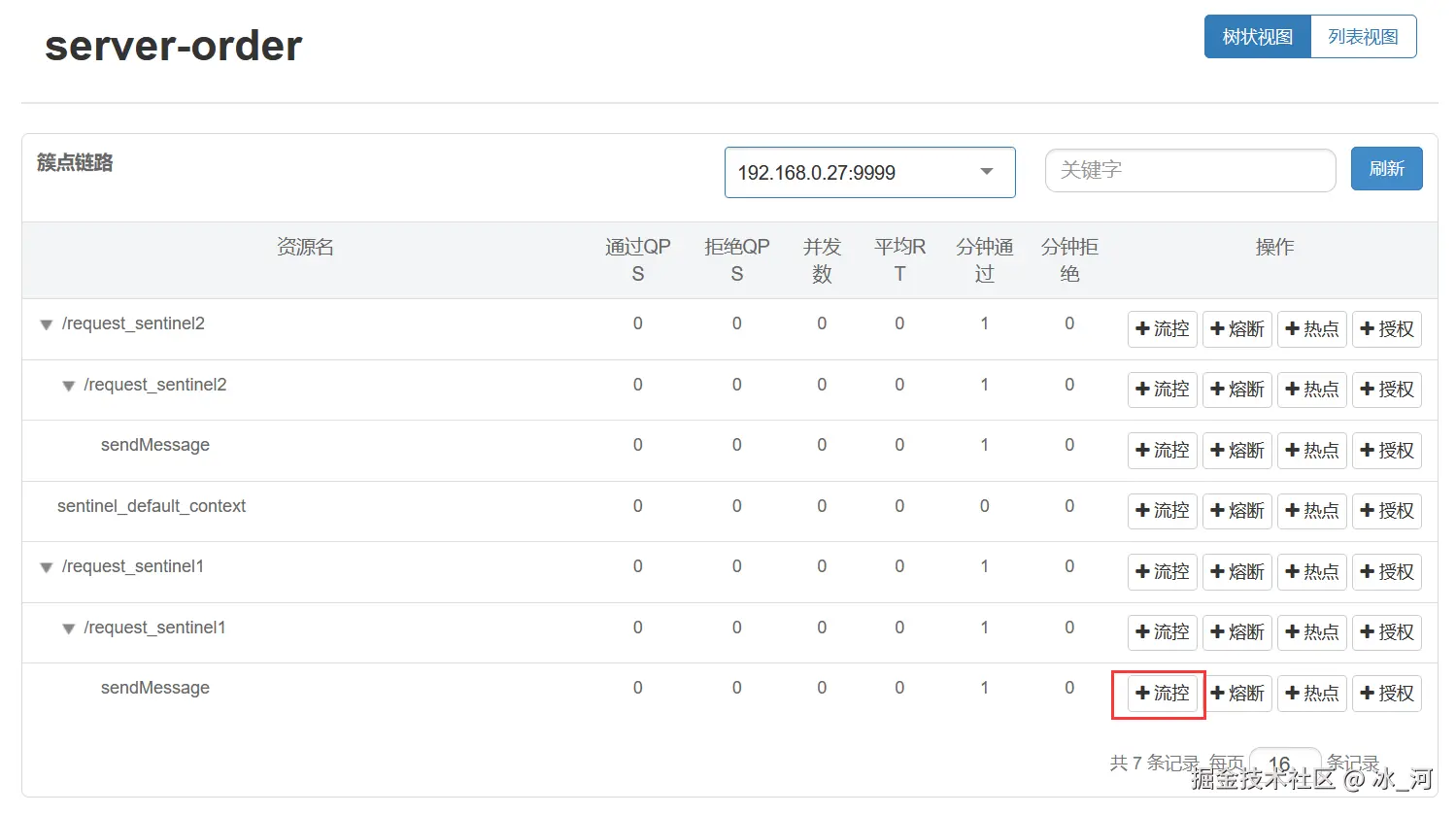
Task: Add flow control rule for top-level /request_sentinel2
Action: [1162, 329]
